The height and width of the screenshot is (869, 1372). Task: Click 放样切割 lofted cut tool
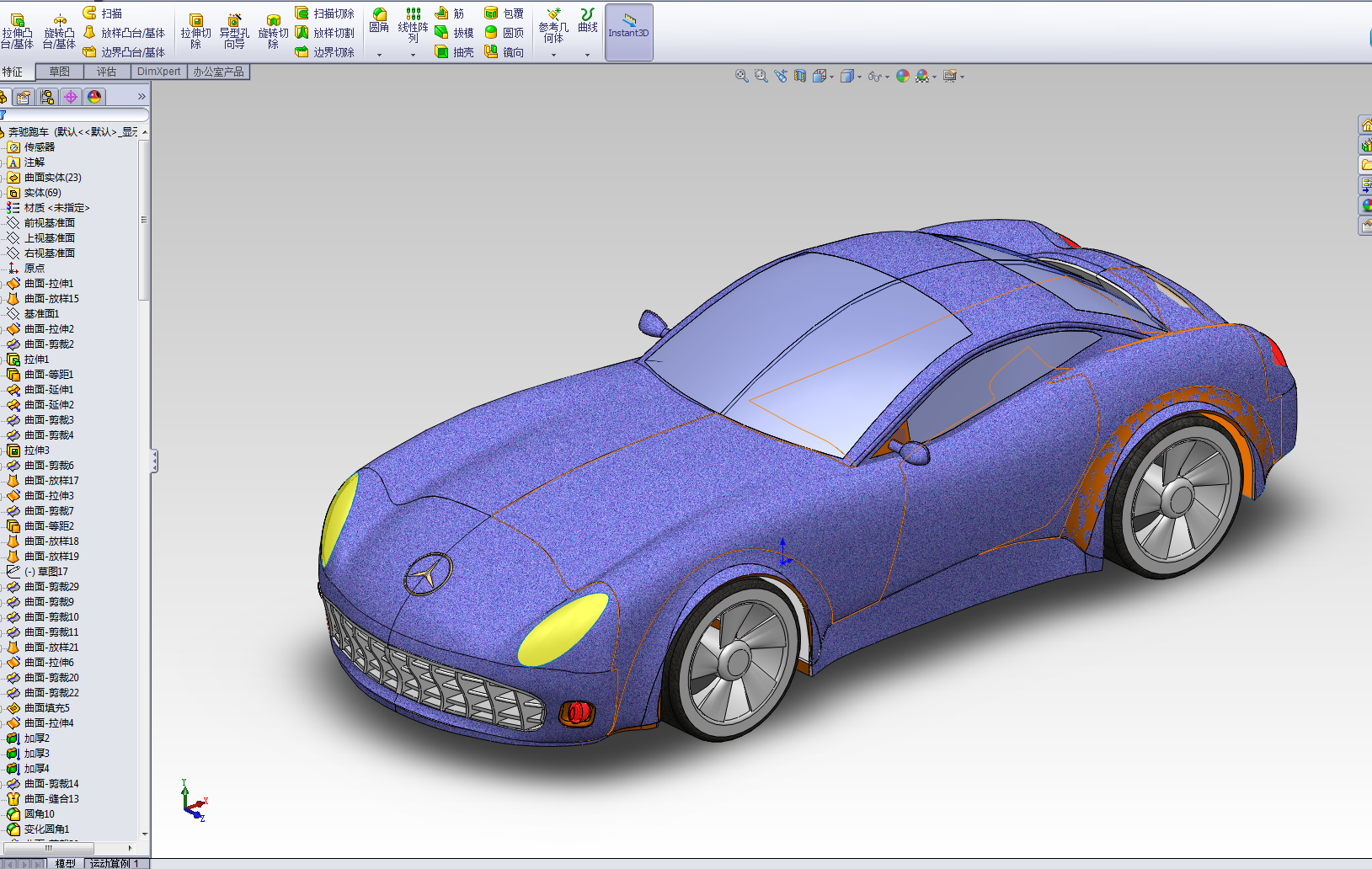point(324,33)
